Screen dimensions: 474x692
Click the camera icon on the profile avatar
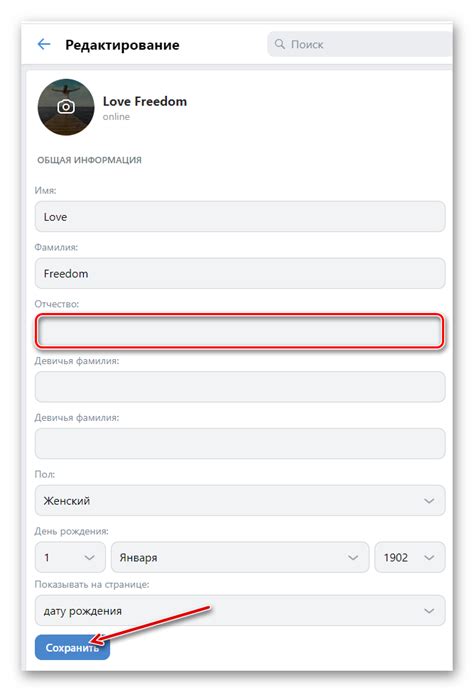click(x=66, y=107)
